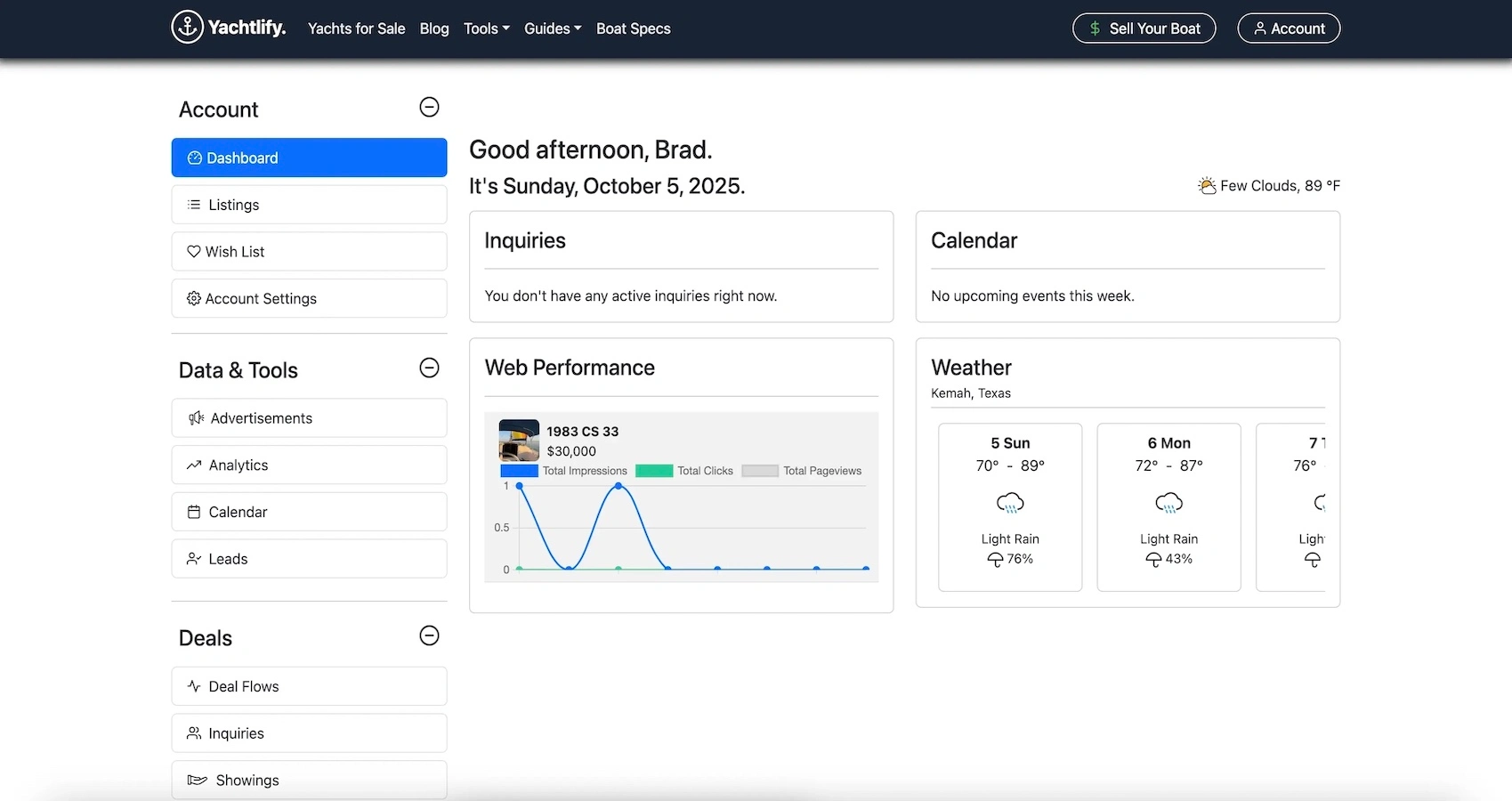
Task: Open the 1983 CS 33 listing thumbnail
Action: pyautogui.click(x=519, y=440)
